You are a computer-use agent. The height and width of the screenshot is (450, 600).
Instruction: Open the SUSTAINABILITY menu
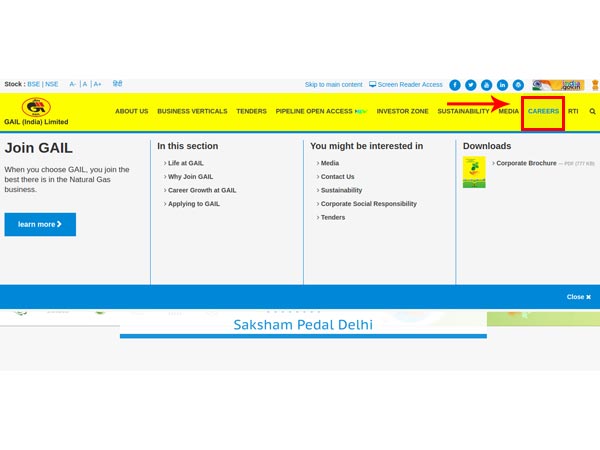(463, 111)
